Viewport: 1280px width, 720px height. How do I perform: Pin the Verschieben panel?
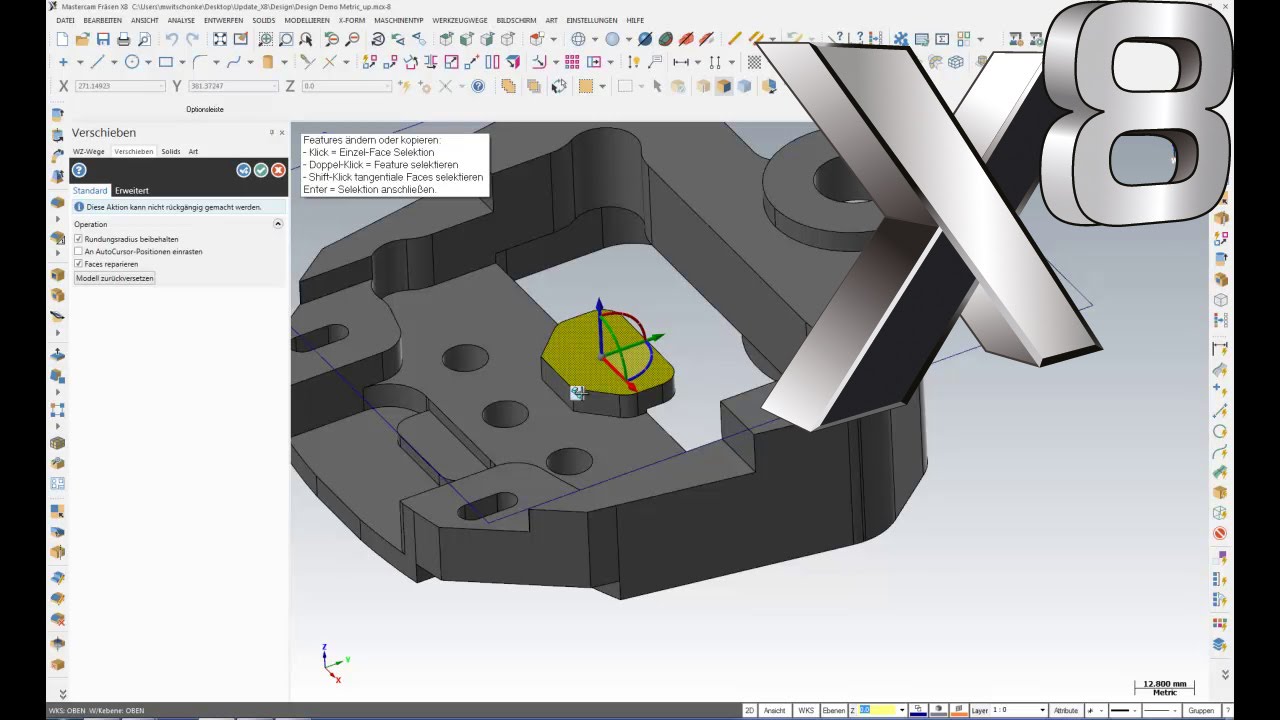[x=271, y=132]
